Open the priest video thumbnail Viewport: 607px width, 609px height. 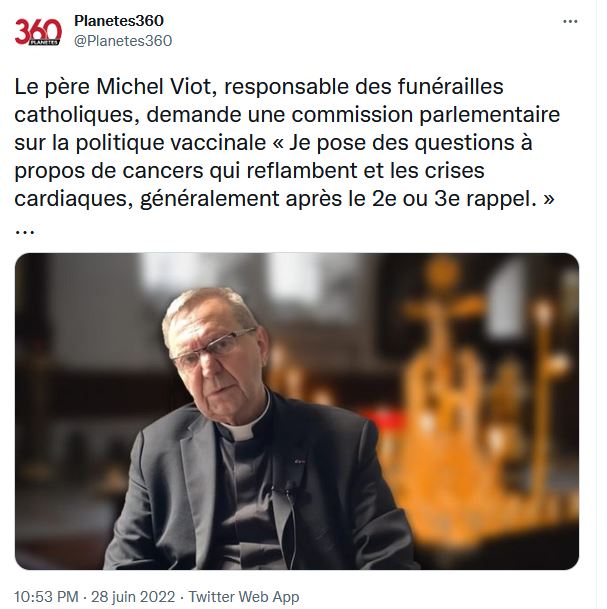click(x=297, y=410)
